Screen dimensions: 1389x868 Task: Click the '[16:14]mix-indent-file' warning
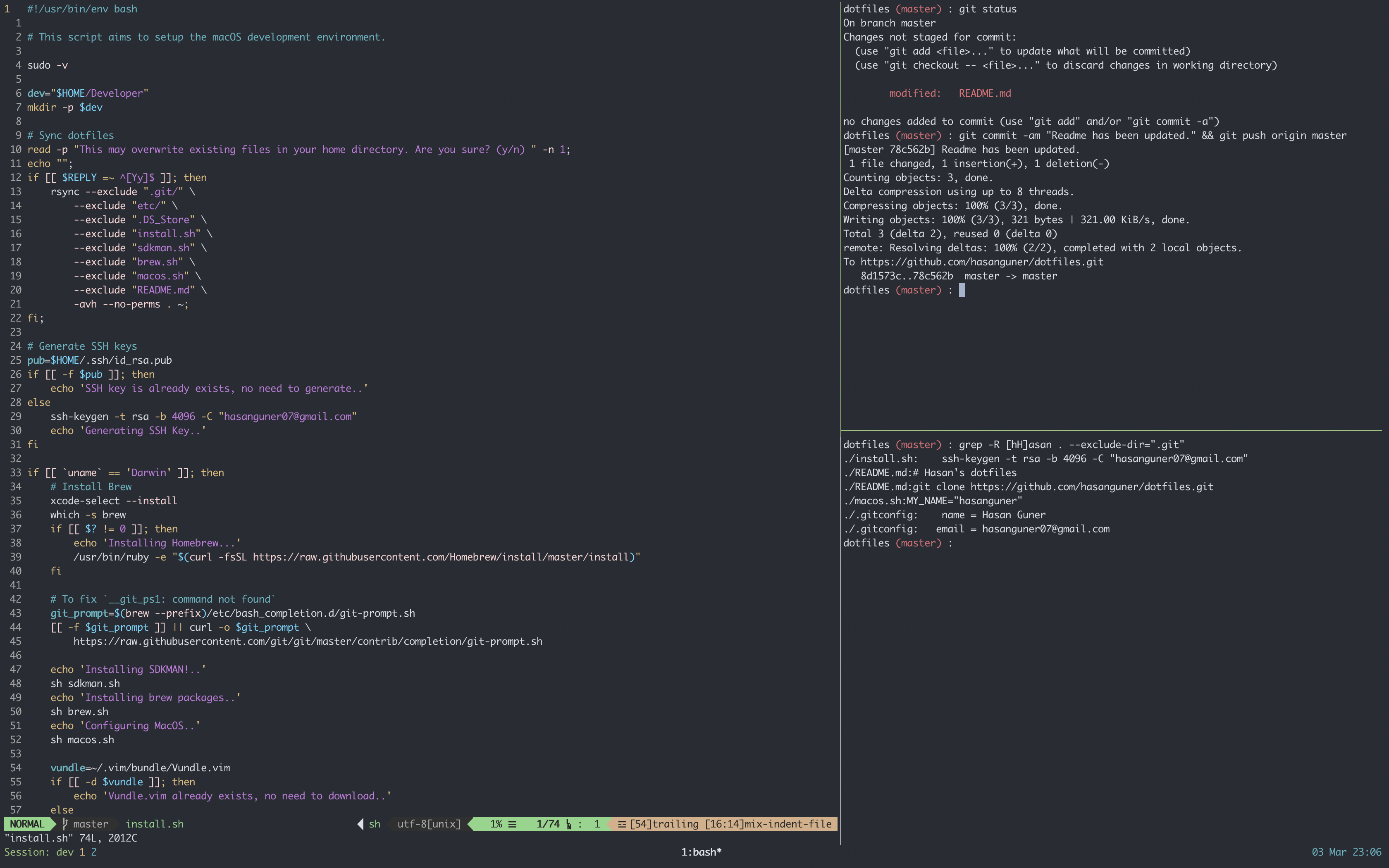(768, 824)
